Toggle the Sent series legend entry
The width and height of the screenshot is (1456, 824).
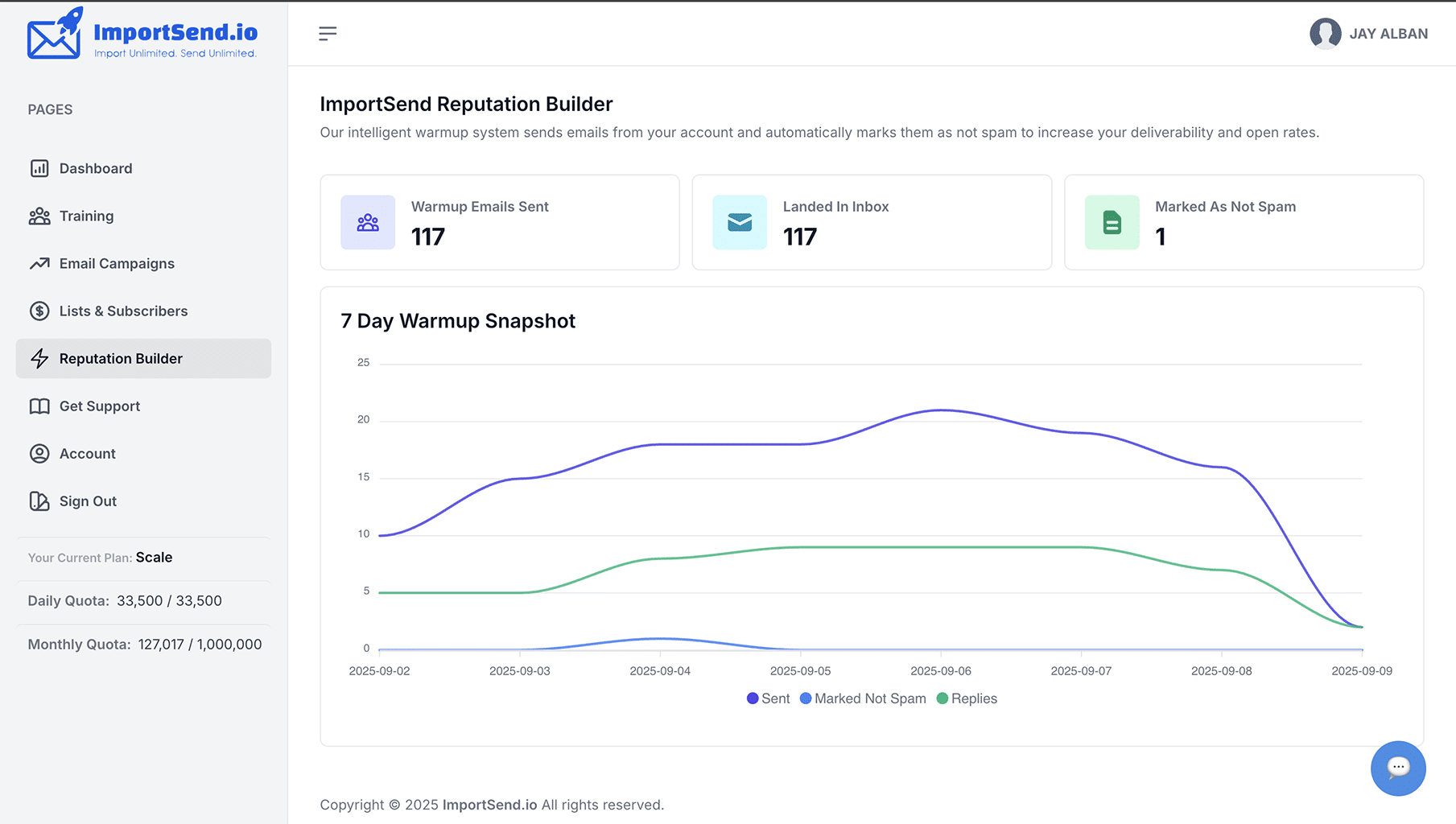click(x=768, y=698)
